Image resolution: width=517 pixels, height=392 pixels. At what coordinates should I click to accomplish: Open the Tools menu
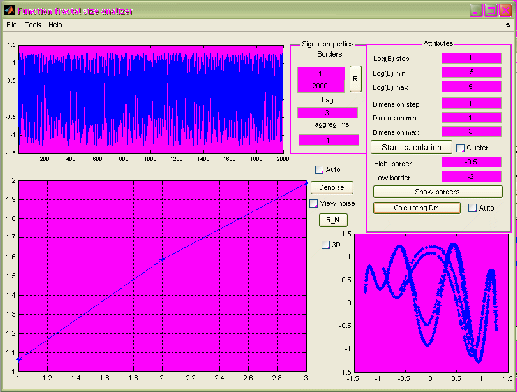pos(33,25)
